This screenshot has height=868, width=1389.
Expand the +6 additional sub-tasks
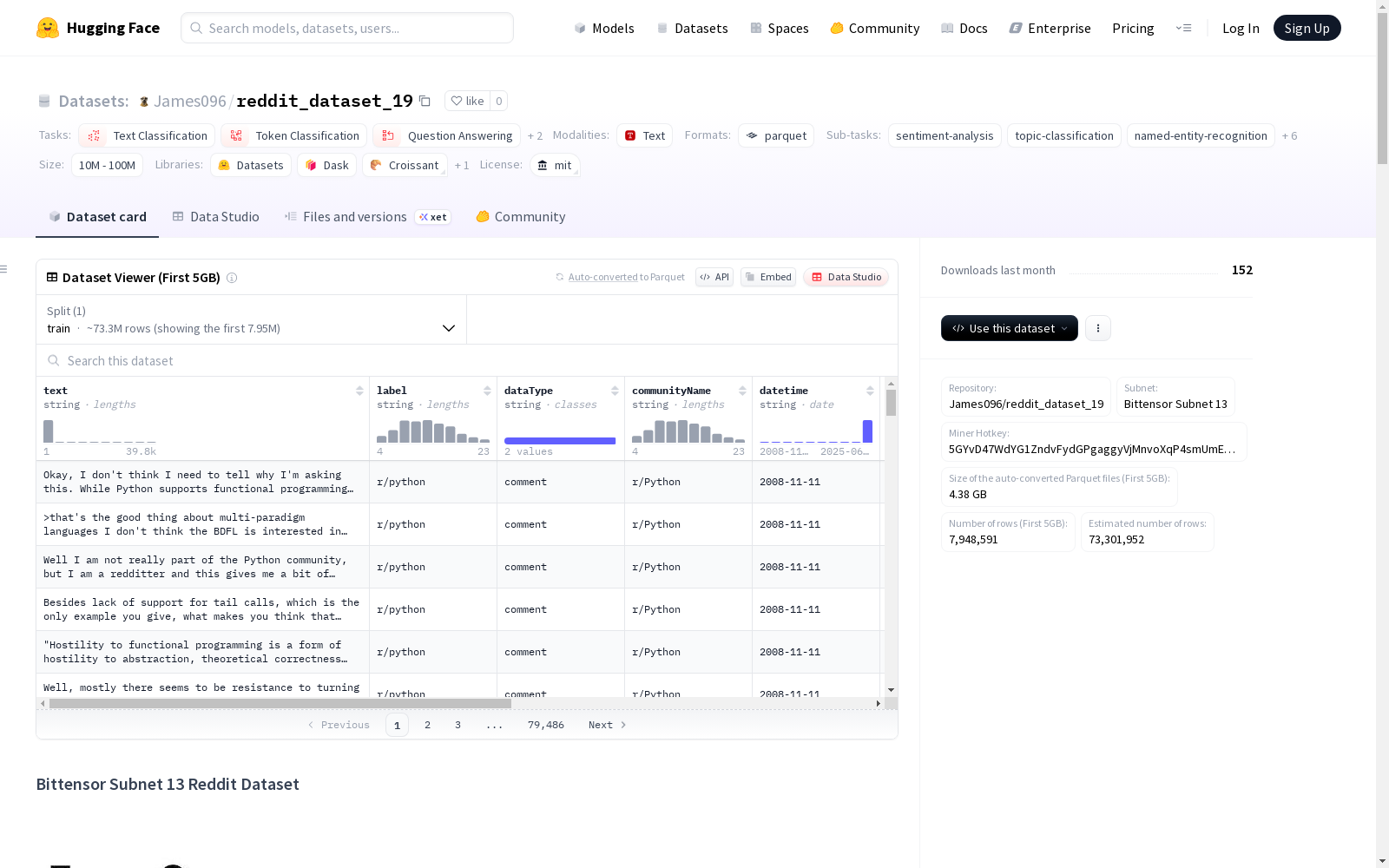1289,135
